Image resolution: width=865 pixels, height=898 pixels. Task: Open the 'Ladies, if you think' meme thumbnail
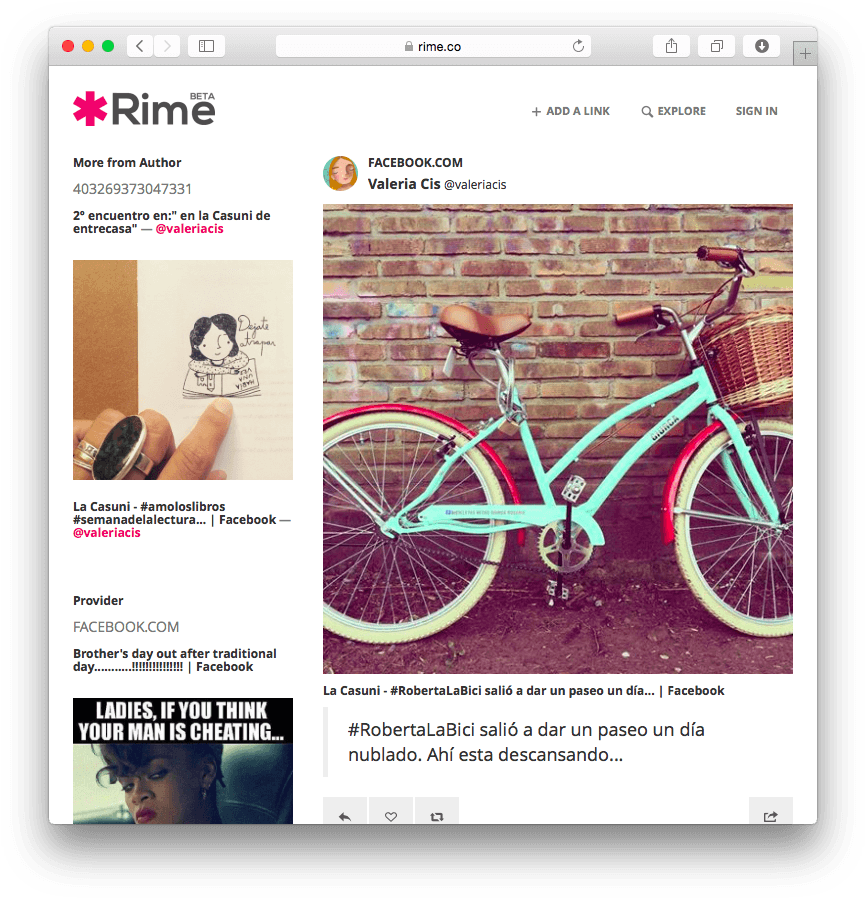click(x=183, y=761)
